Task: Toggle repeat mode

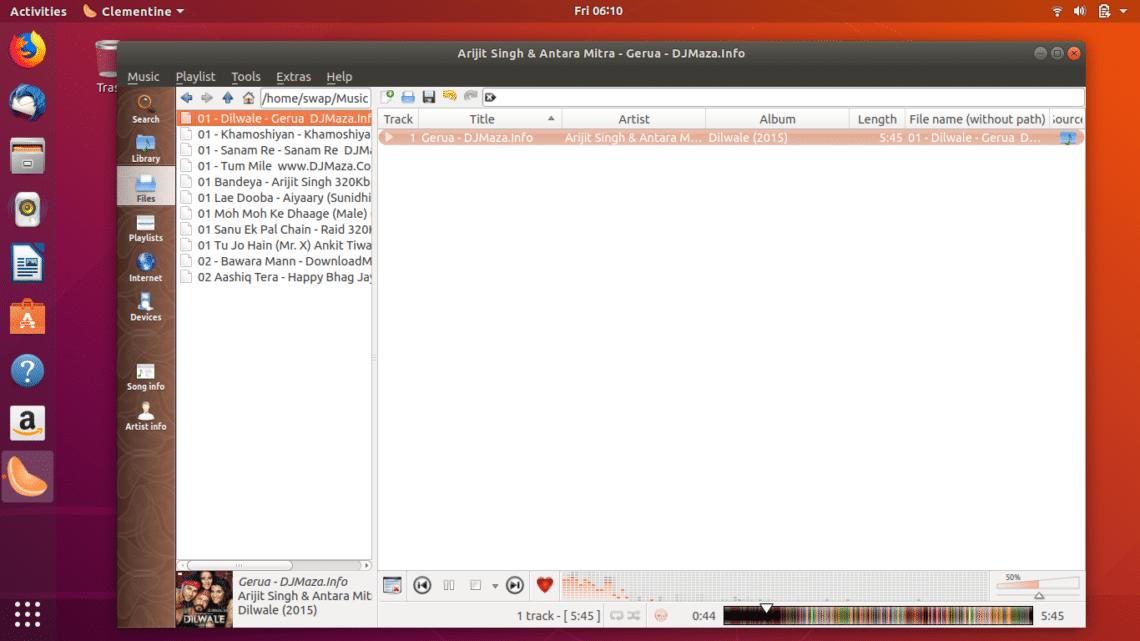Action: click(617, 616)
